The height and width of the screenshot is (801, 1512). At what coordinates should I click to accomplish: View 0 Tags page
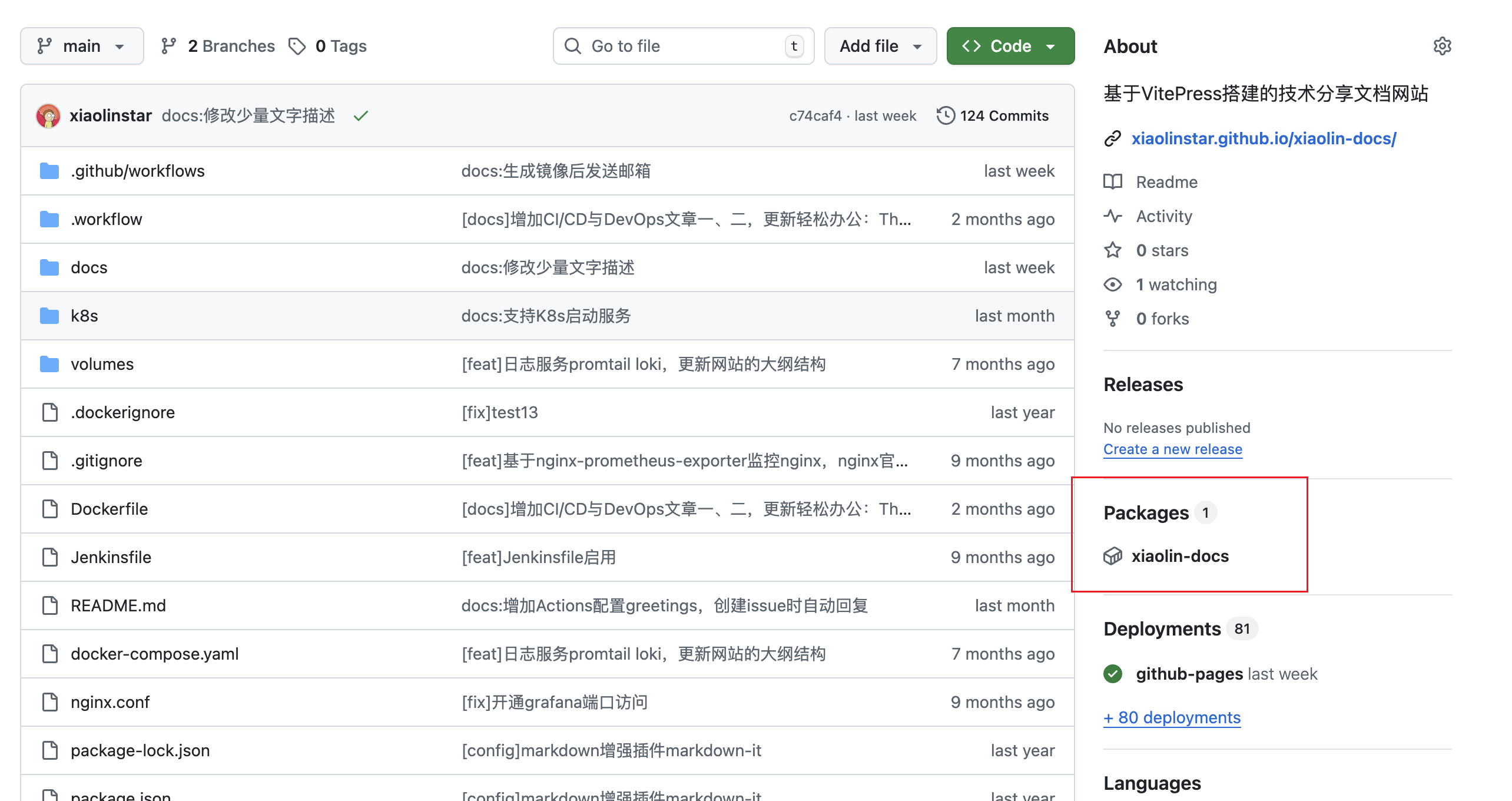point(328,46)
